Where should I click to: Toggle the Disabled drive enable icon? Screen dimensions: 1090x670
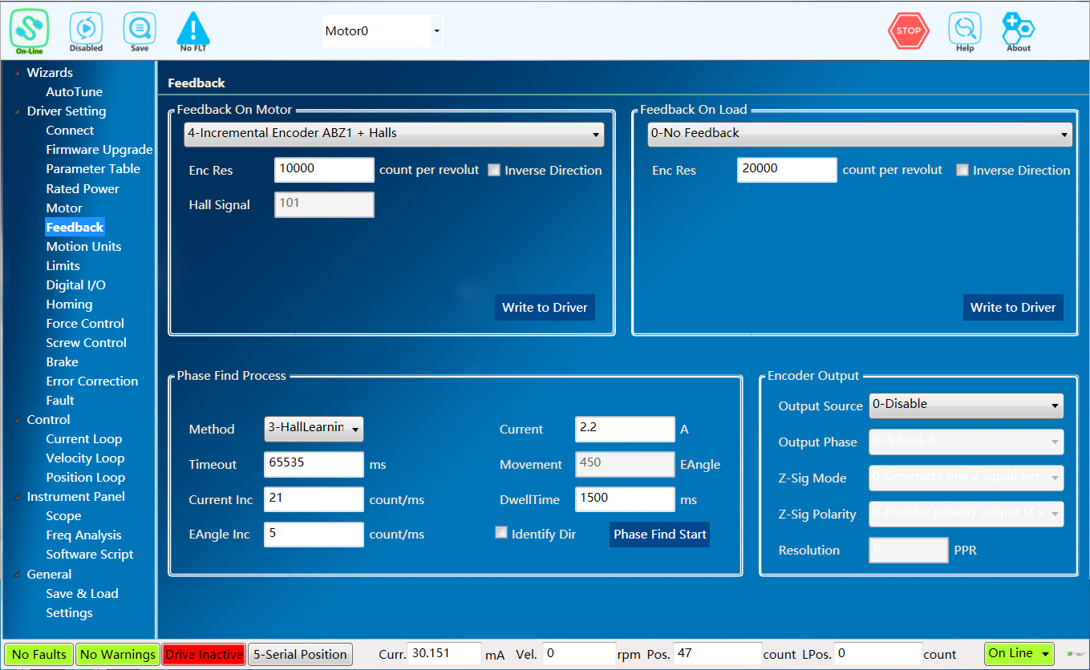(86, 31)
